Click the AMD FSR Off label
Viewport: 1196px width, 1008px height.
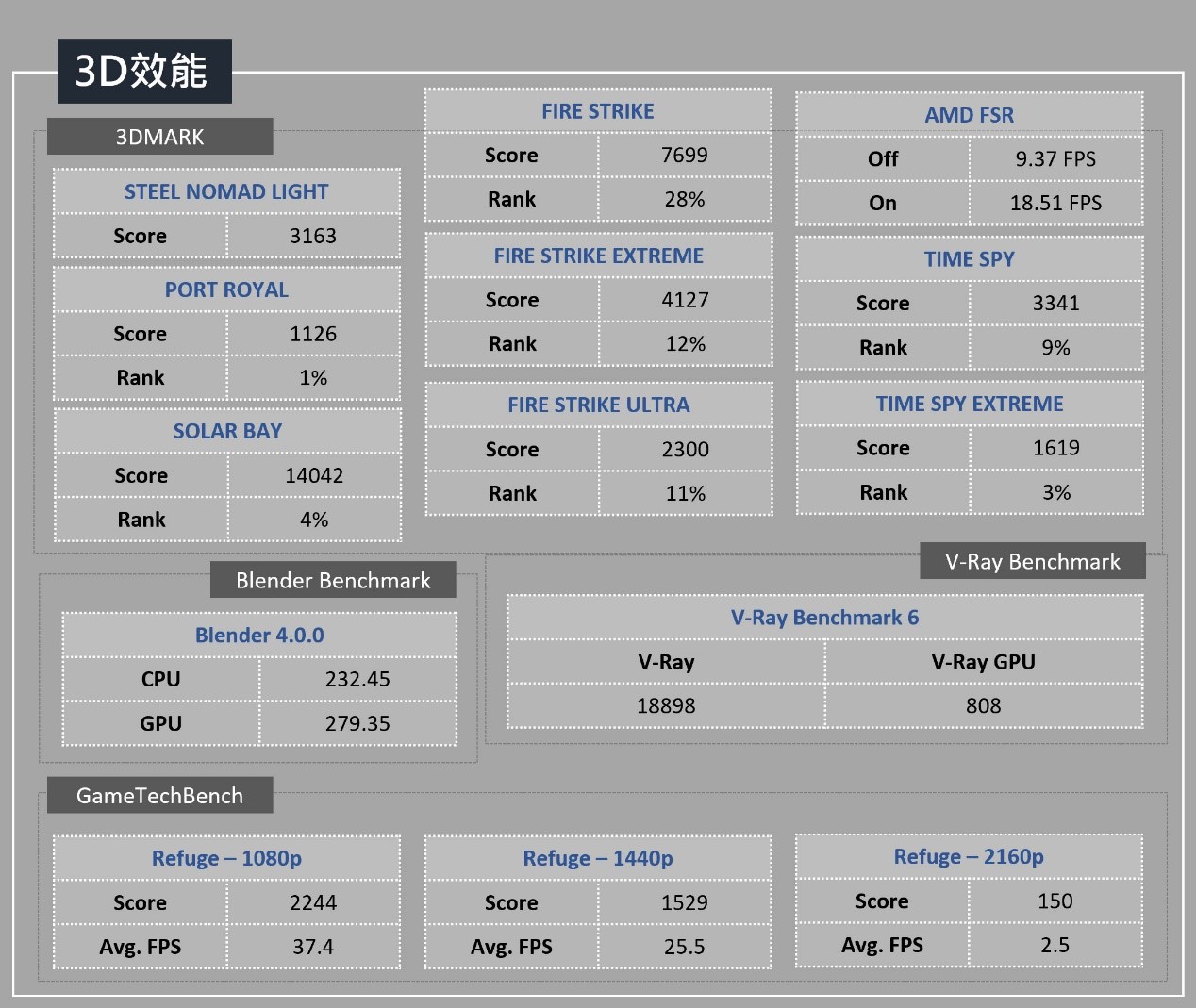[x=883, y=158]
